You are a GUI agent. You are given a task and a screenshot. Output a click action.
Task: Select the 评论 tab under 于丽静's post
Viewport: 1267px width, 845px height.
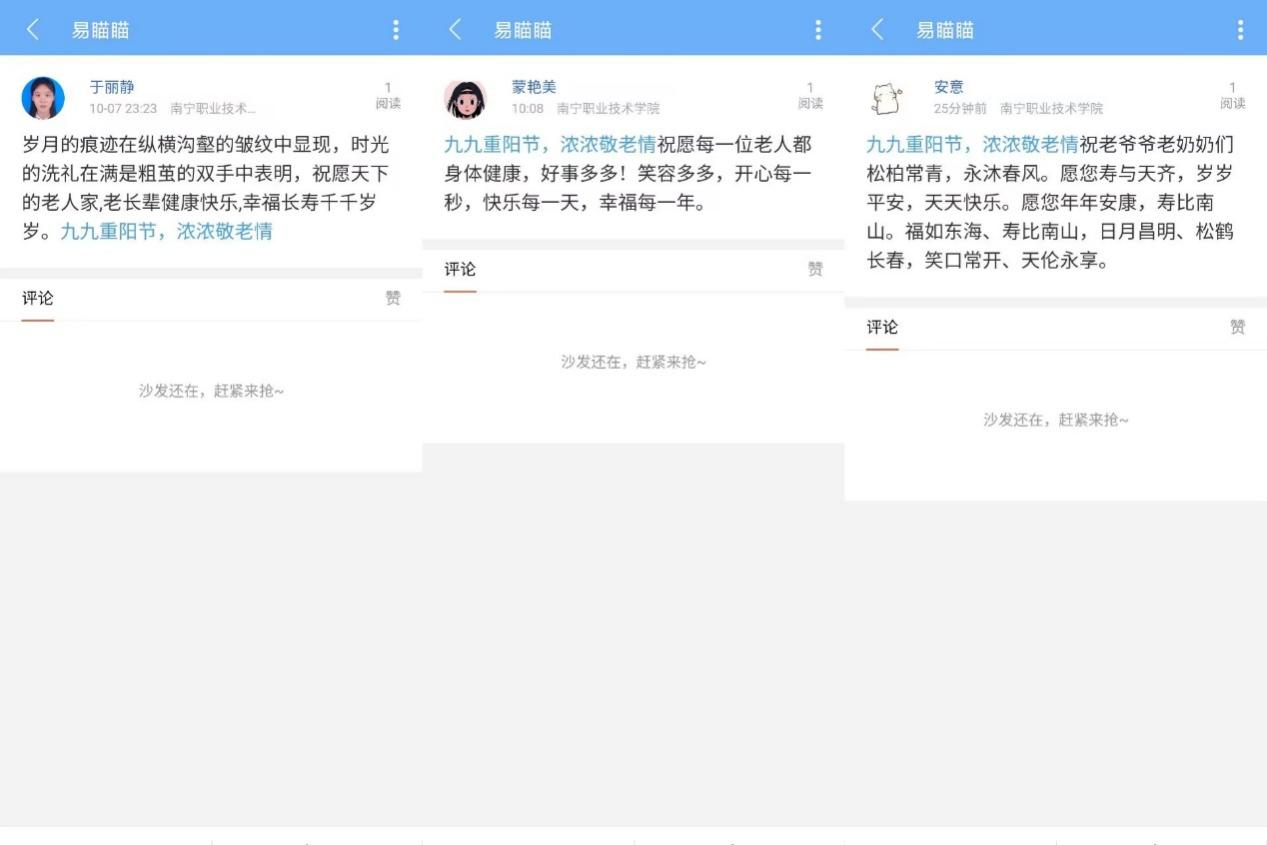(x=38, y=298)
